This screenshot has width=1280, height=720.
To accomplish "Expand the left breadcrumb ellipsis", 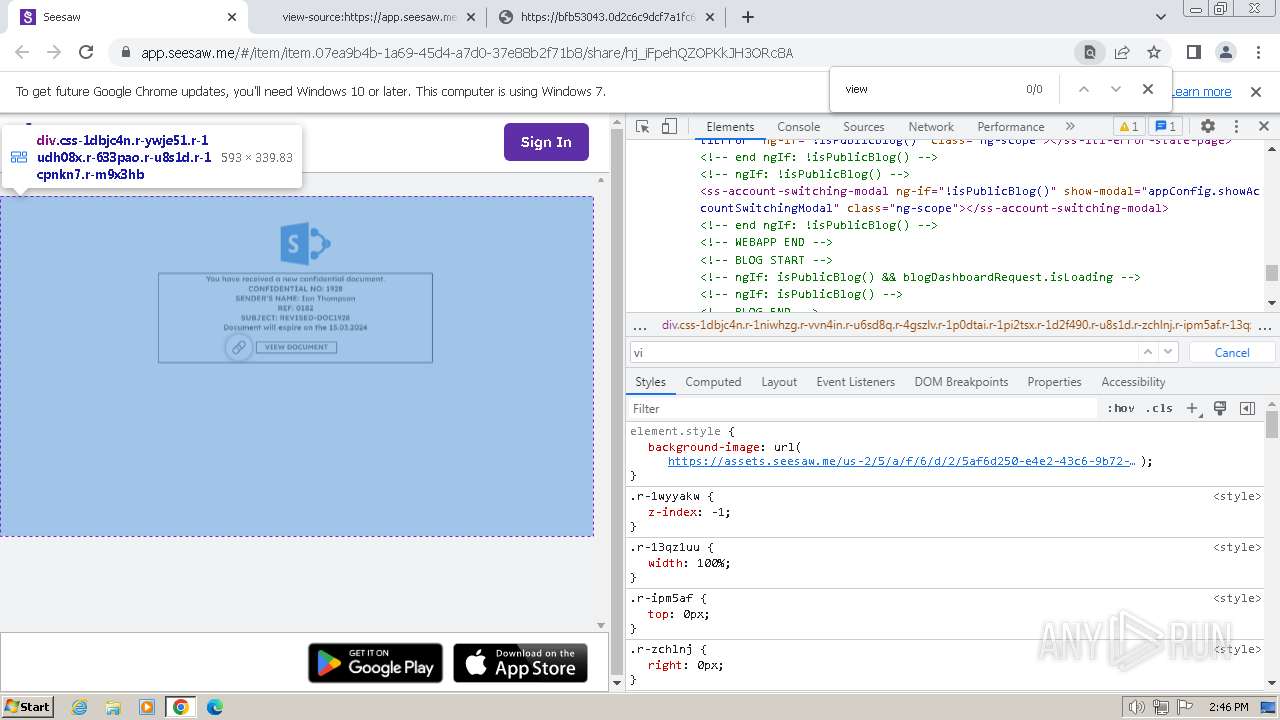I will (x=640, y=325).
